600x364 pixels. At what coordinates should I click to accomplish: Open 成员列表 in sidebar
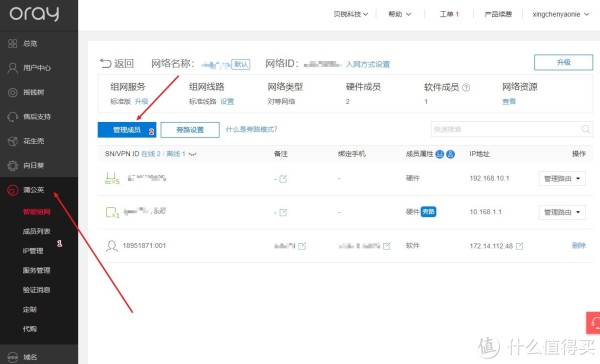click(x=36, y=231)
